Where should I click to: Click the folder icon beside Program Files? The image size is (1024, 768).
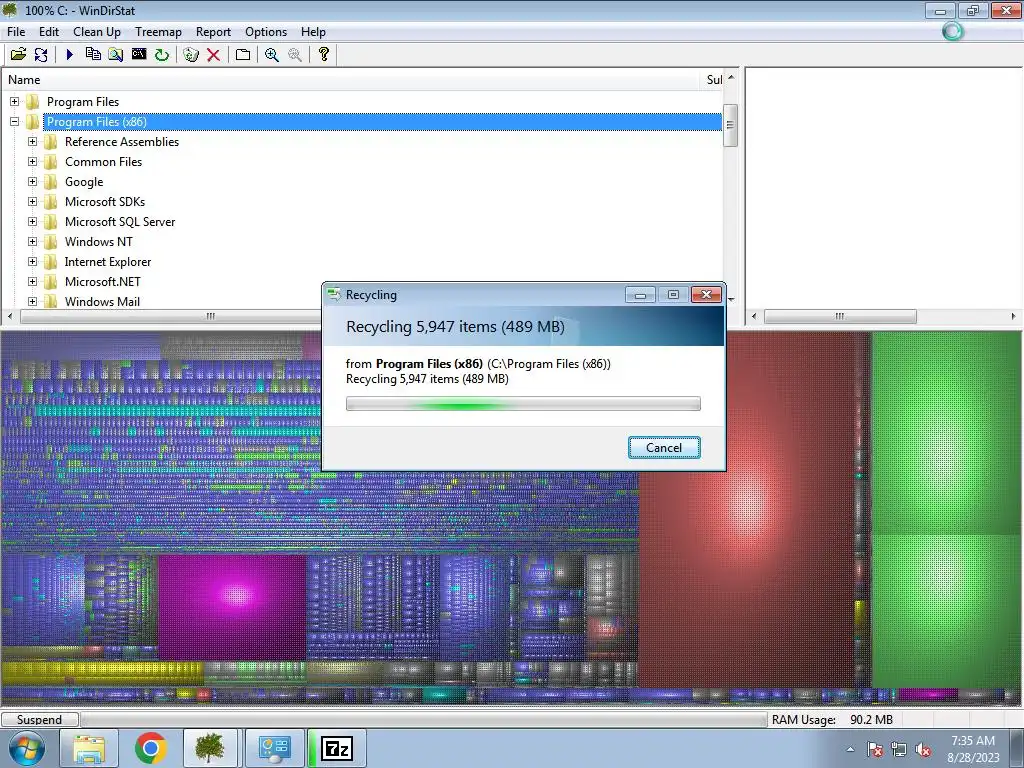click(x=33, y=102)
